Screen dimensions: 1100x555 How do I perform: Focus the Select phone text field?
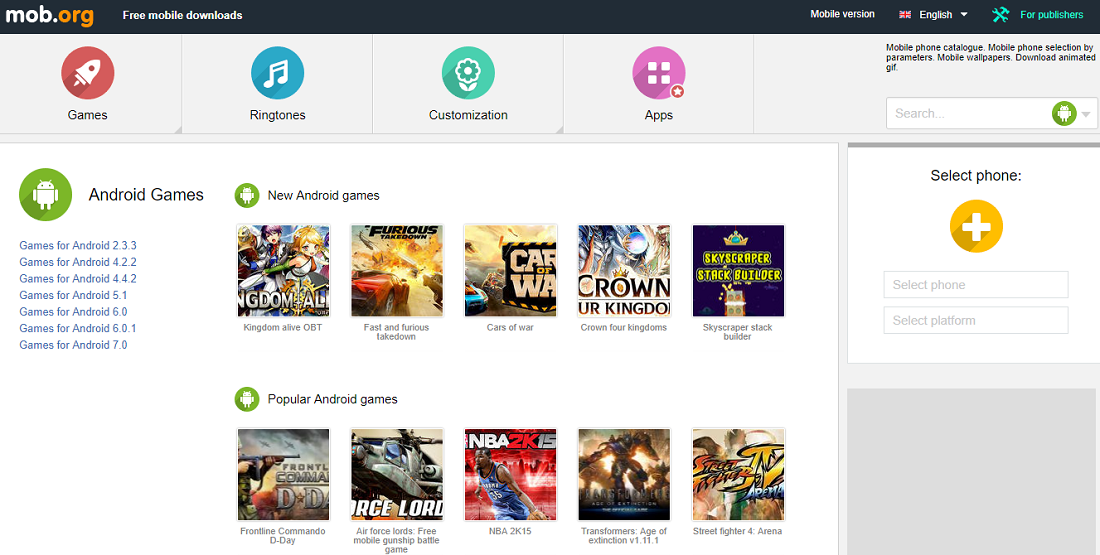[x=975, y=285]
